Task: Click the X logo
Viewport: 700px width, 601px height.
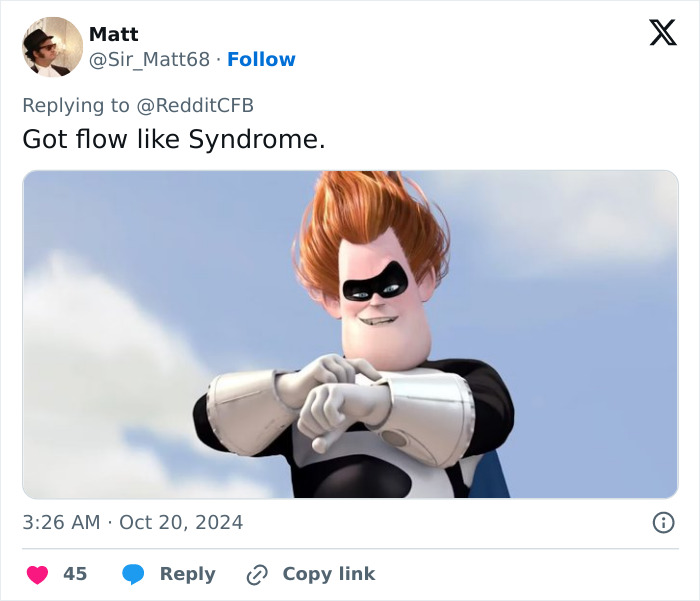Action: (x=662, y=34)
